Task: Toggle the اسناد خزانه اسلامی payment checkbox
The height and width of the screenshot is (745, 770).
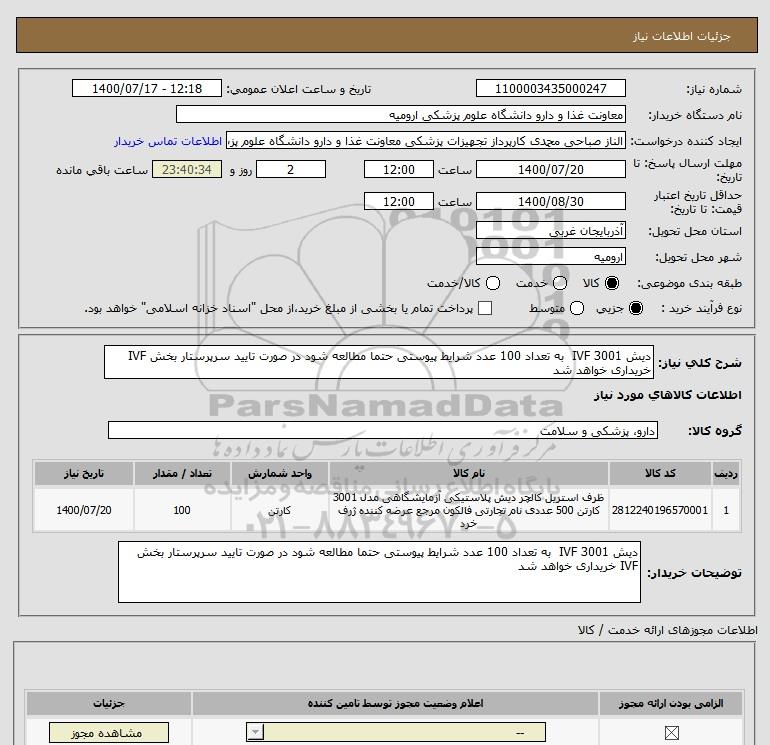Action: point(485,308)
